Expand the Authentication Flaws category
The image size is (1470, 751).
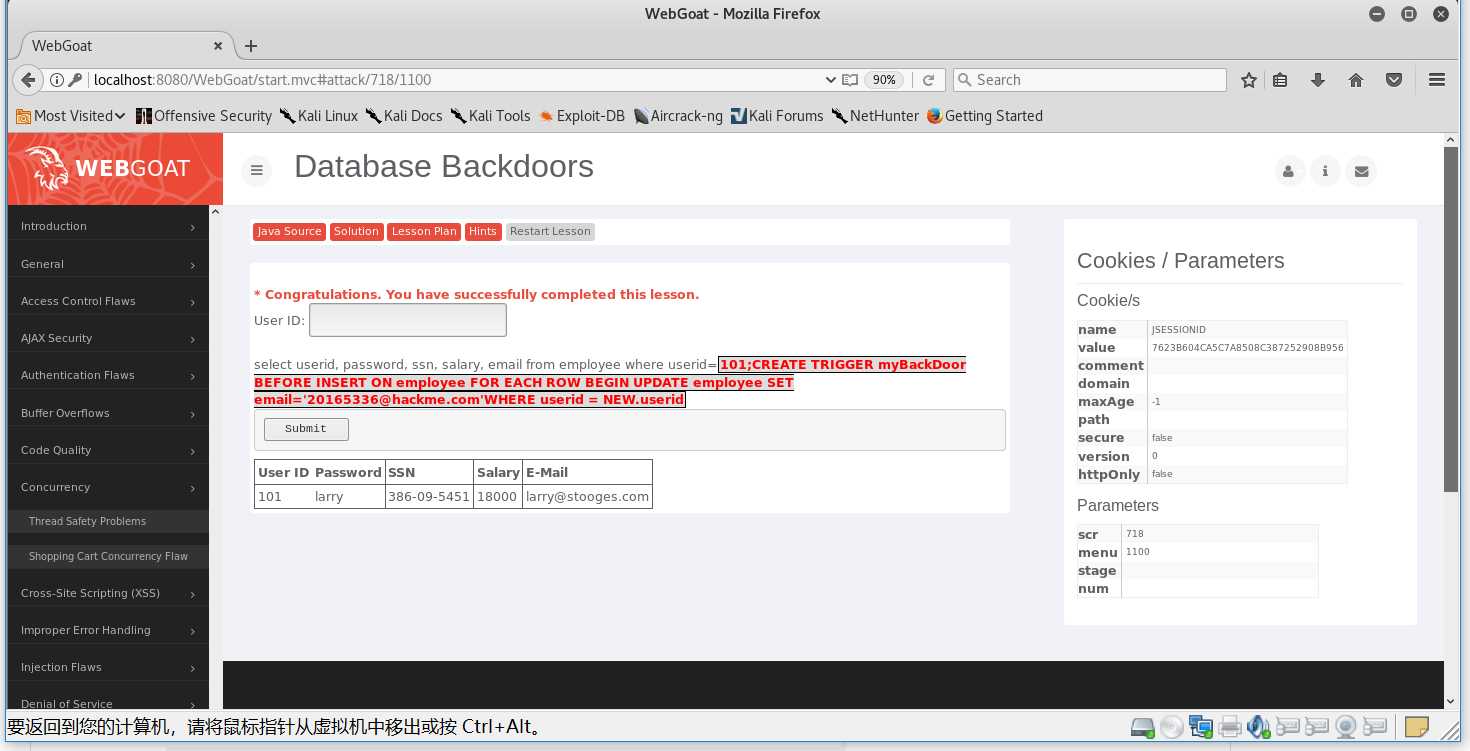[x=108, y=375]
